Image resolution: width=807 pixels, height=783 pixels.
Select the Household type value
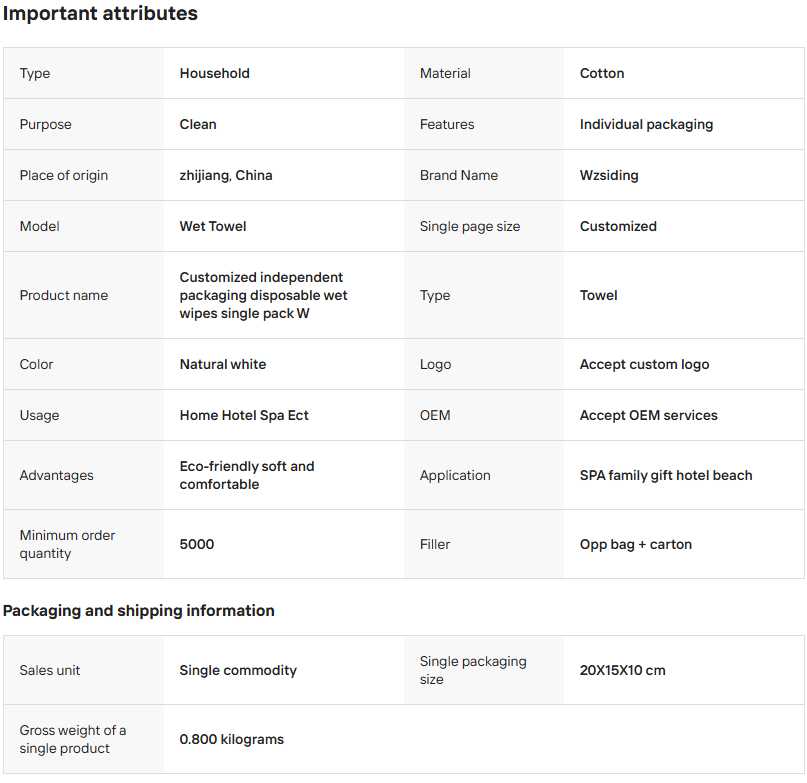(215, 73)
